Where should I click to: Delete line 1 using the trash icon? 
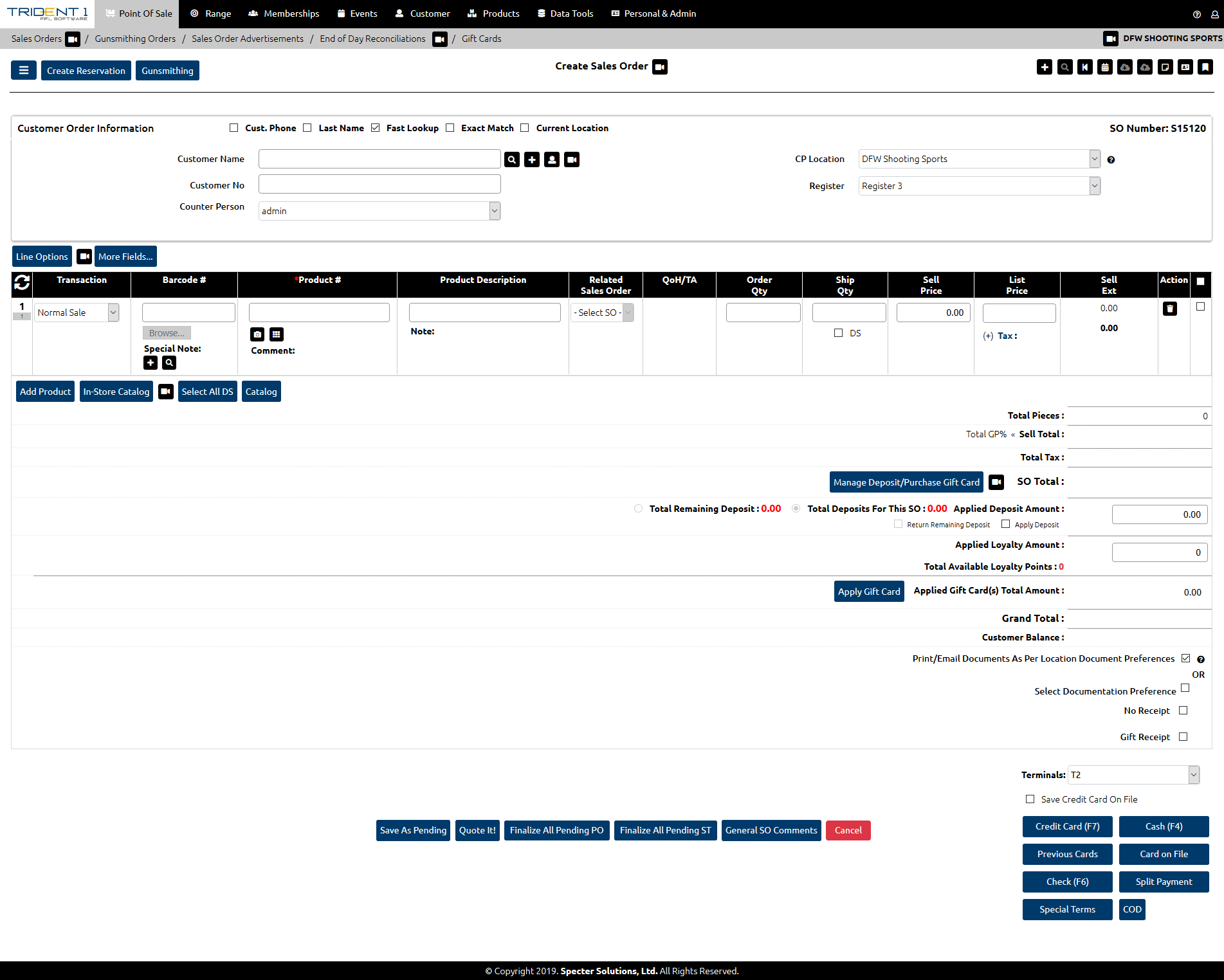(1169, 309)
